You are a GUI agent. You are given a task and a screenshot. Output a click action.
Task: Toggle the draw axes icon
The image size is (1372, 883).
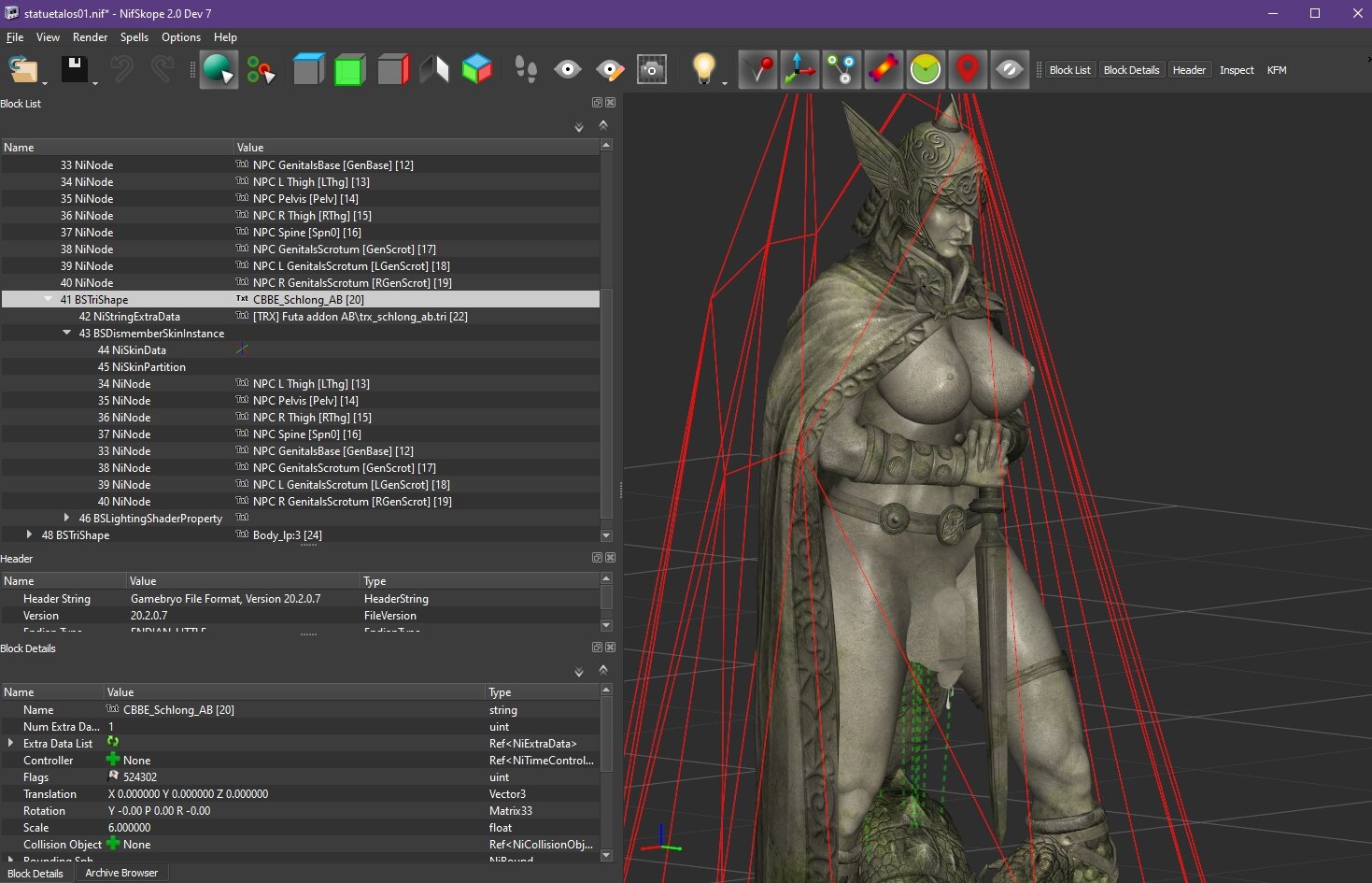(x=800, y=70)
